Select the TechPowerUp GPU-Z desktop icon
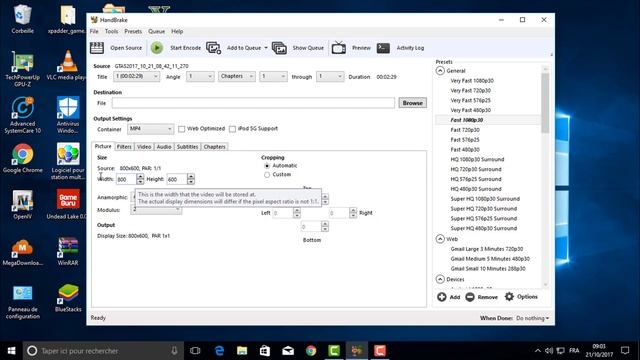Image resolution: width=640 pixels, height=360 pixels. click(x=22, y=69)
